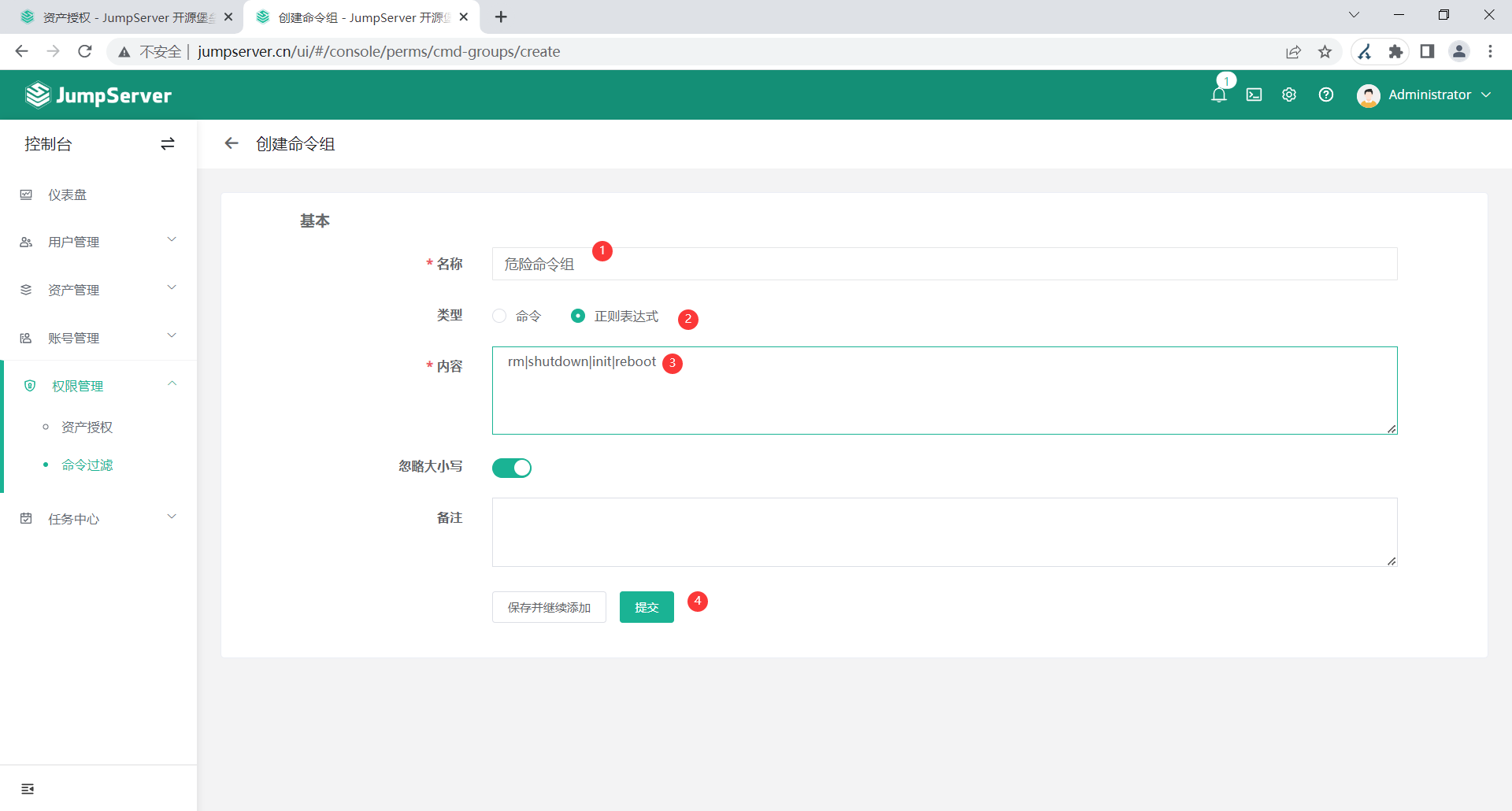This screenshot has width=1512, height=811.
Task: Bookmark this page with the star icon
Action: (x=1325, y=52)
